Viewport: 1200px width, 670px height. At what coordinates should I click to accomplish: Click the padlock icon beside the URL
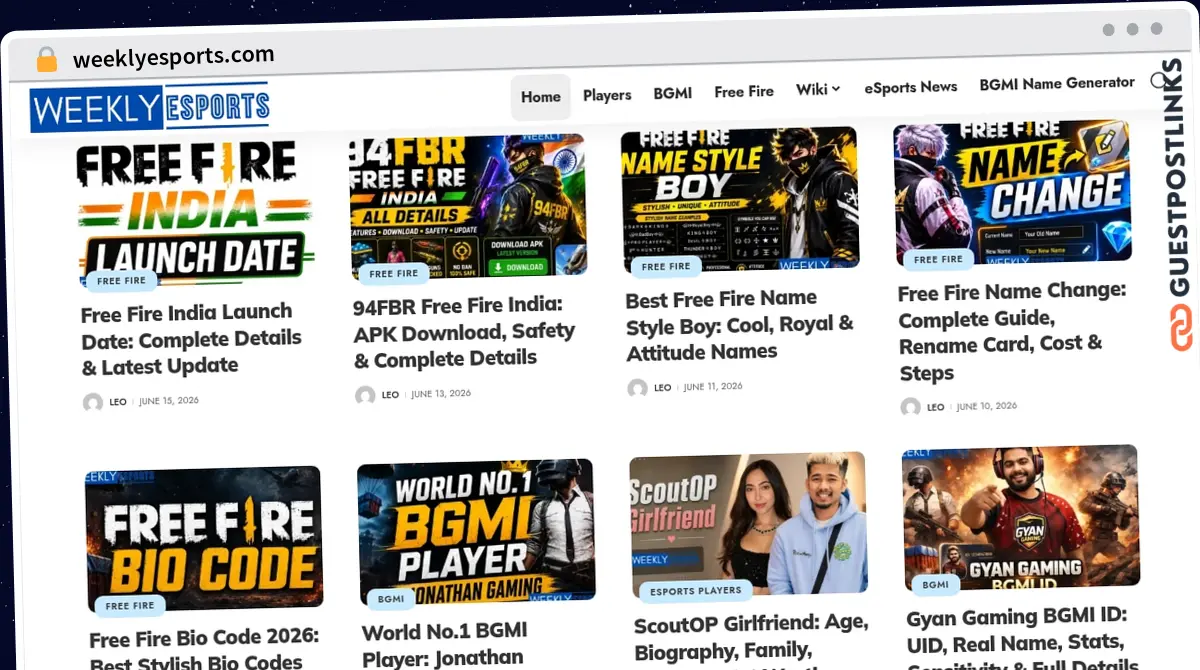(x=47, y=60)
